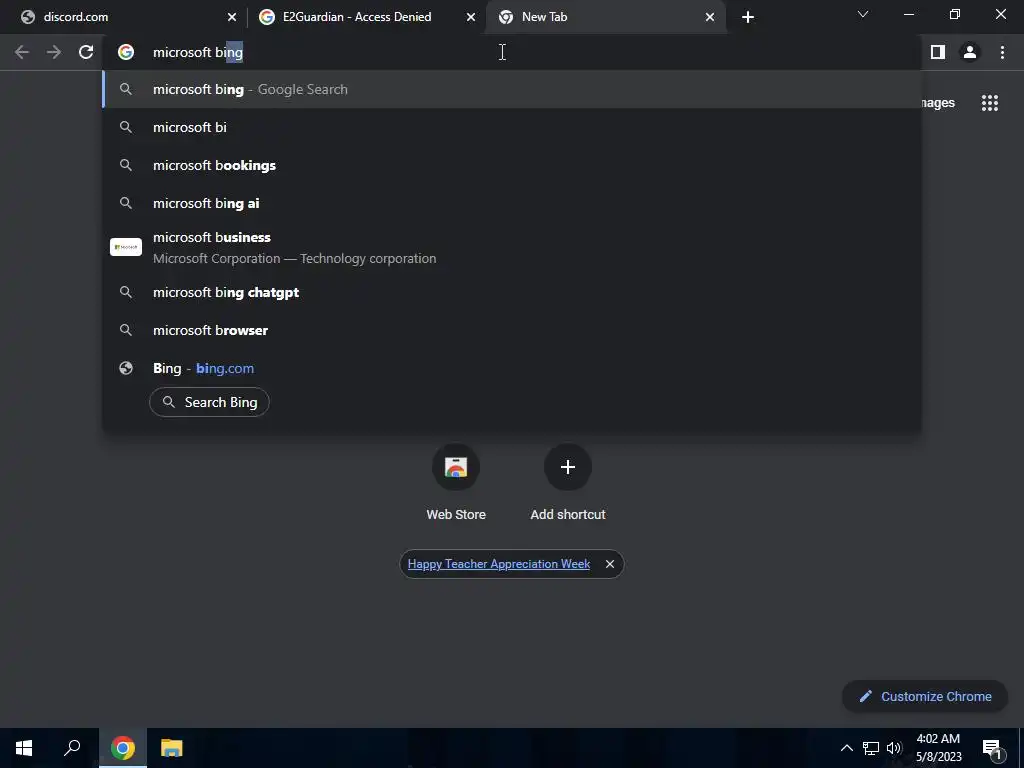Go back using the back arrow
The height and width of the screenshot is (768, 1024).
point(22,52)
